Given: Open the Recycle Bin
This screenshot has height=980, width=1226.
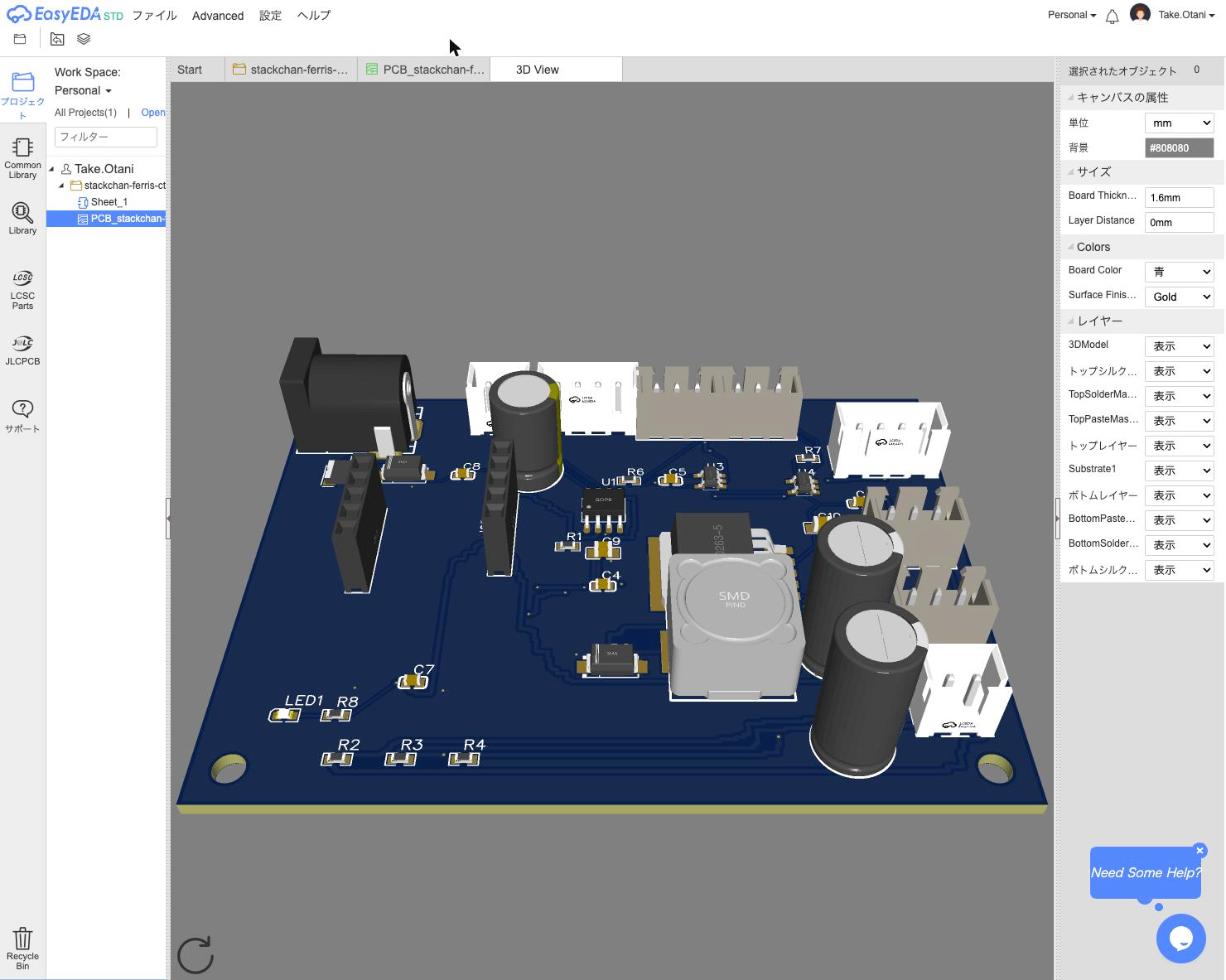Looking at the screenshot, I should pyautogui.click(x=22, y=948).
